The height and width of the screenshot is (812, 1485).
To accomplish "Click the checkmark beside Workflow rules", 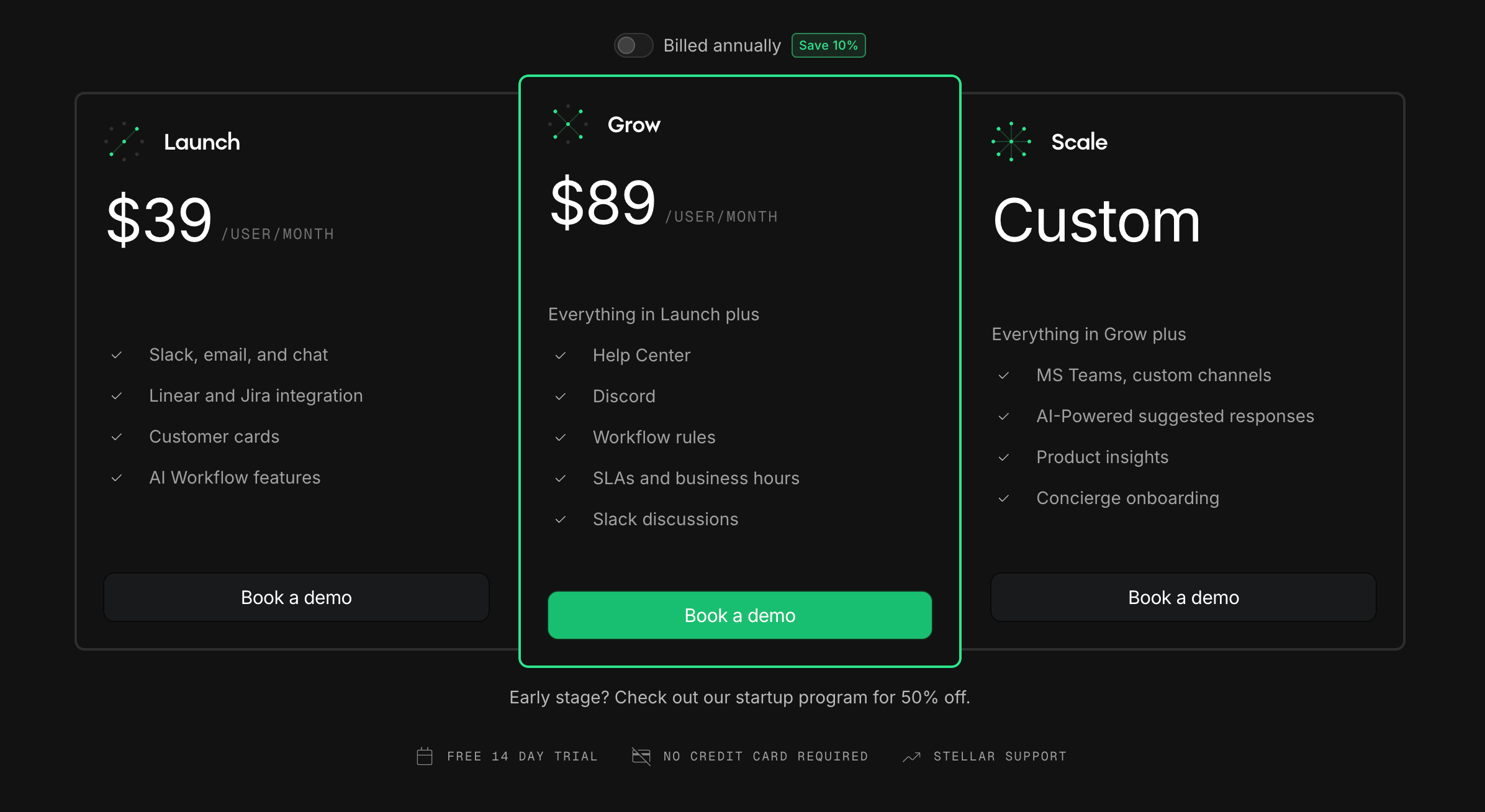I will click(561, 437).
